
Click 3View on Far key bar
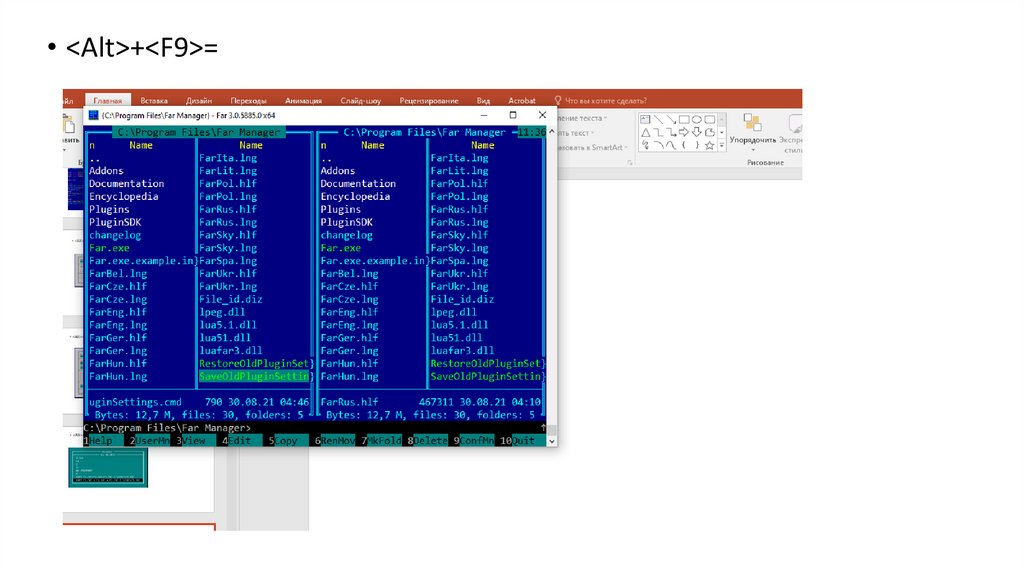(x=196, y=441)
